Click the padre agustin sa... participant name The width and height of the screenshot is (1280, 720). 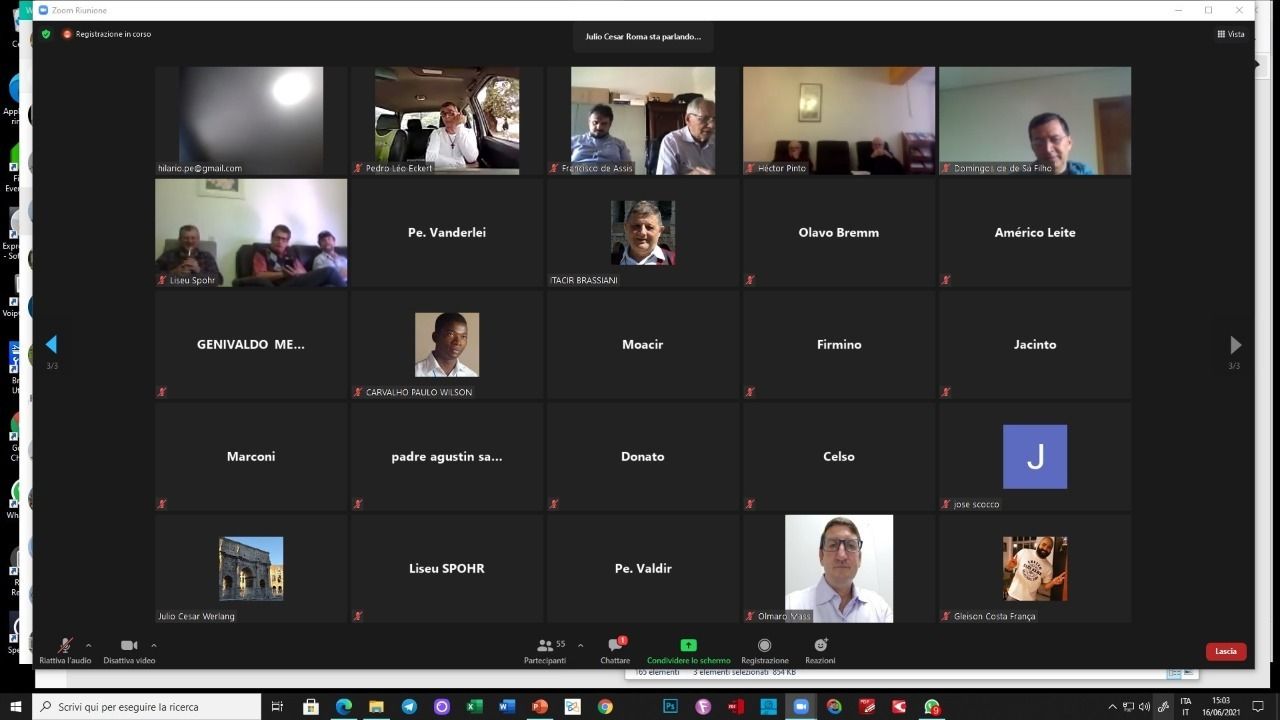(x=447, y=457)
